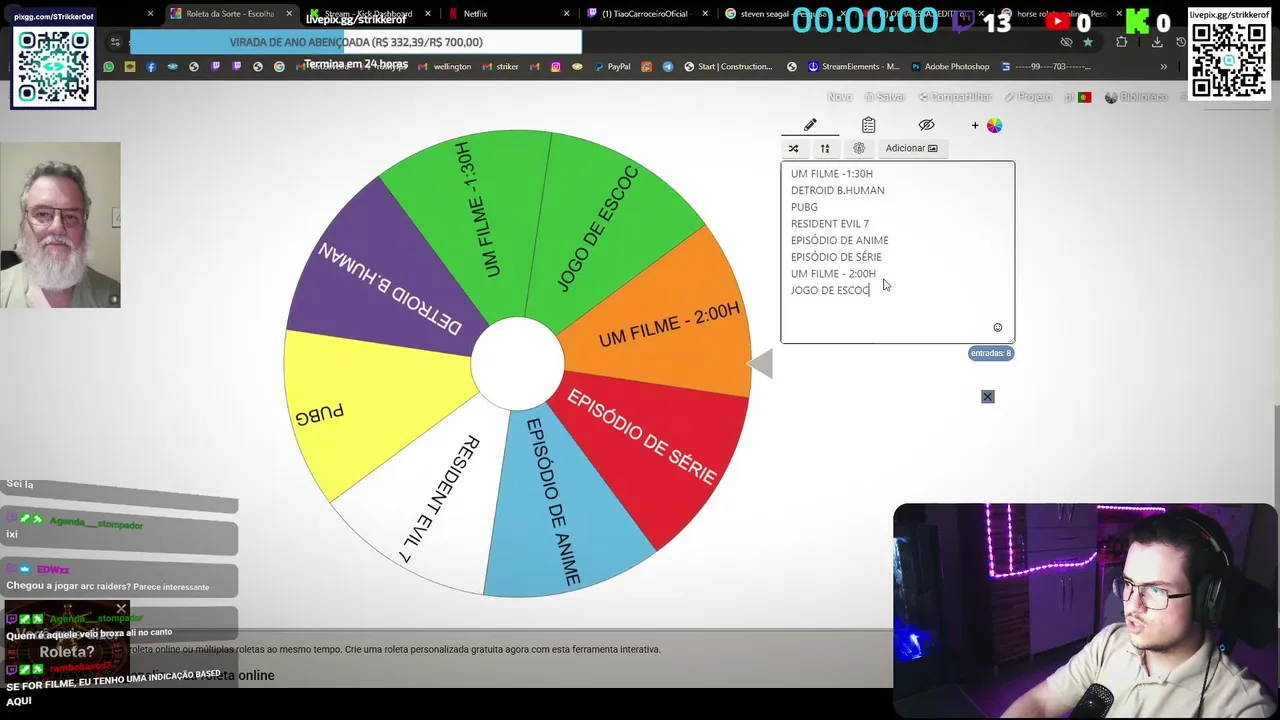The width and height of the screenshot is (1280, 720).
Task: Click the Adicionar image button
Action: 911,148
